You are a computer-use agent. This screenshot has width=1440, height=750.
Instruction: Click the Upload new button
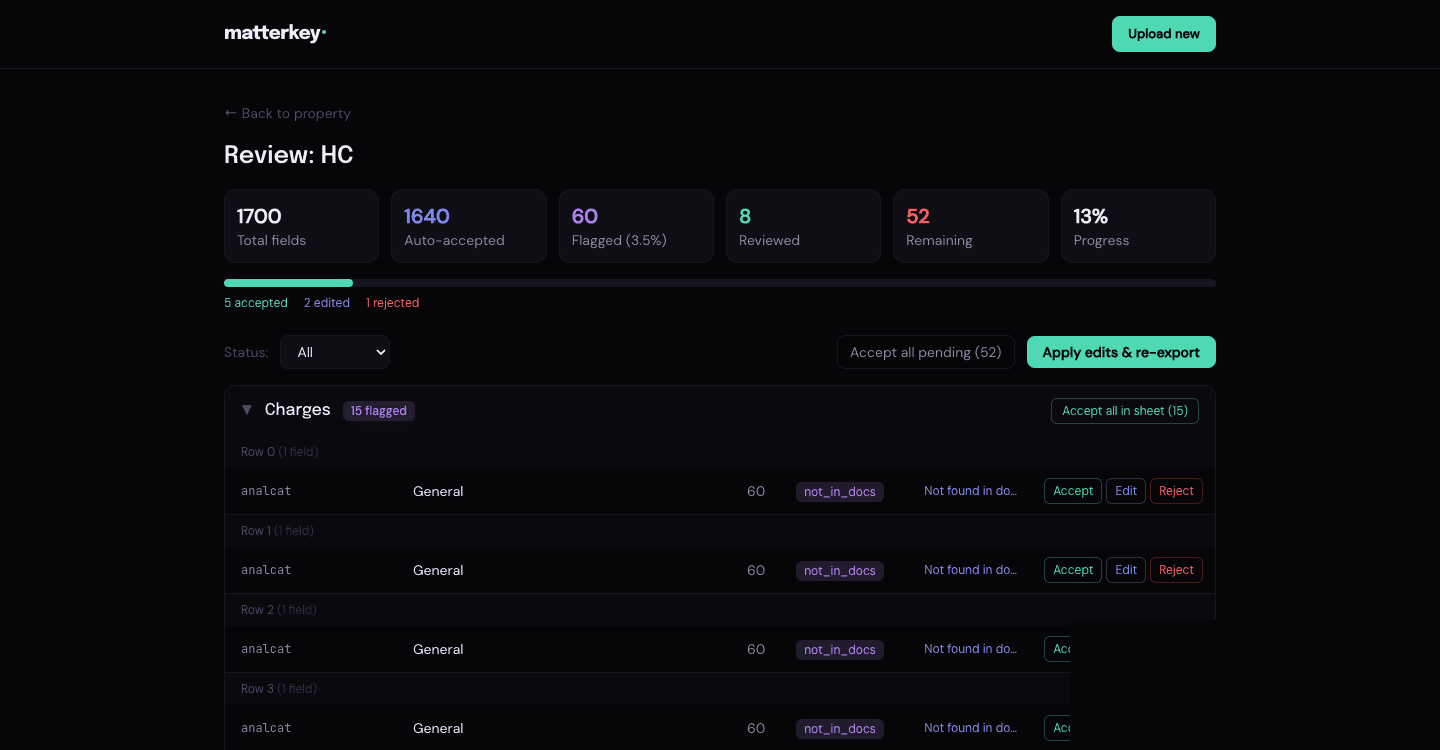tap(1163, 33)
